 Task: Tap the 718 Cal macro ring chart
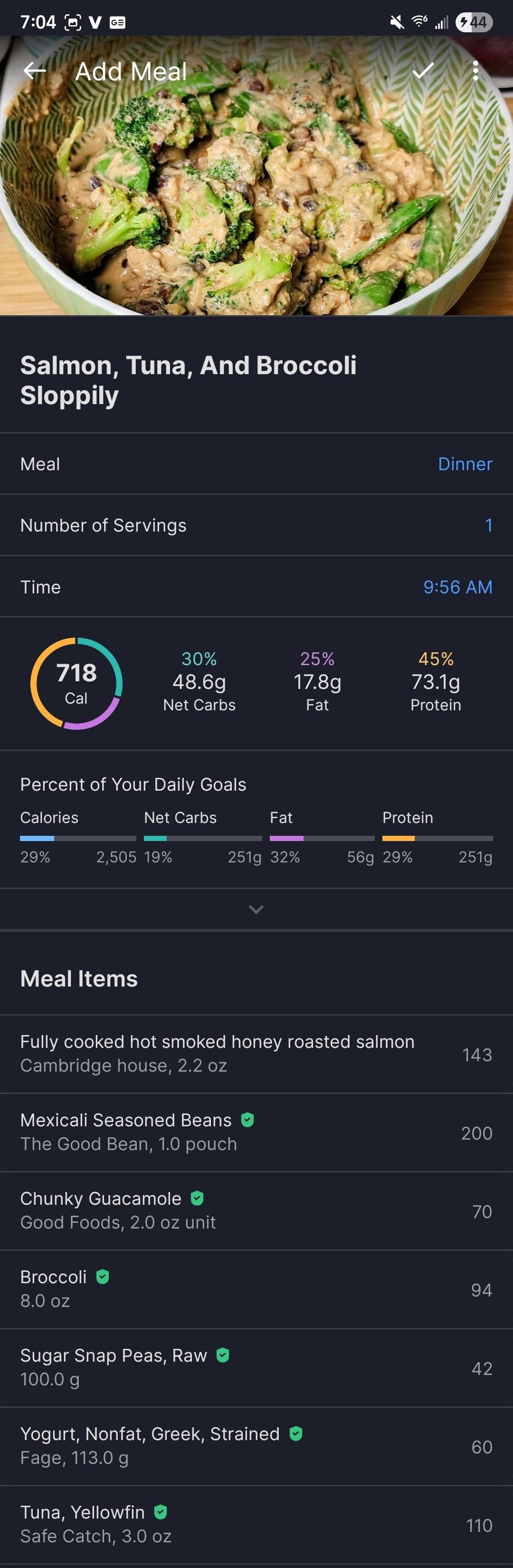[76, 684]
